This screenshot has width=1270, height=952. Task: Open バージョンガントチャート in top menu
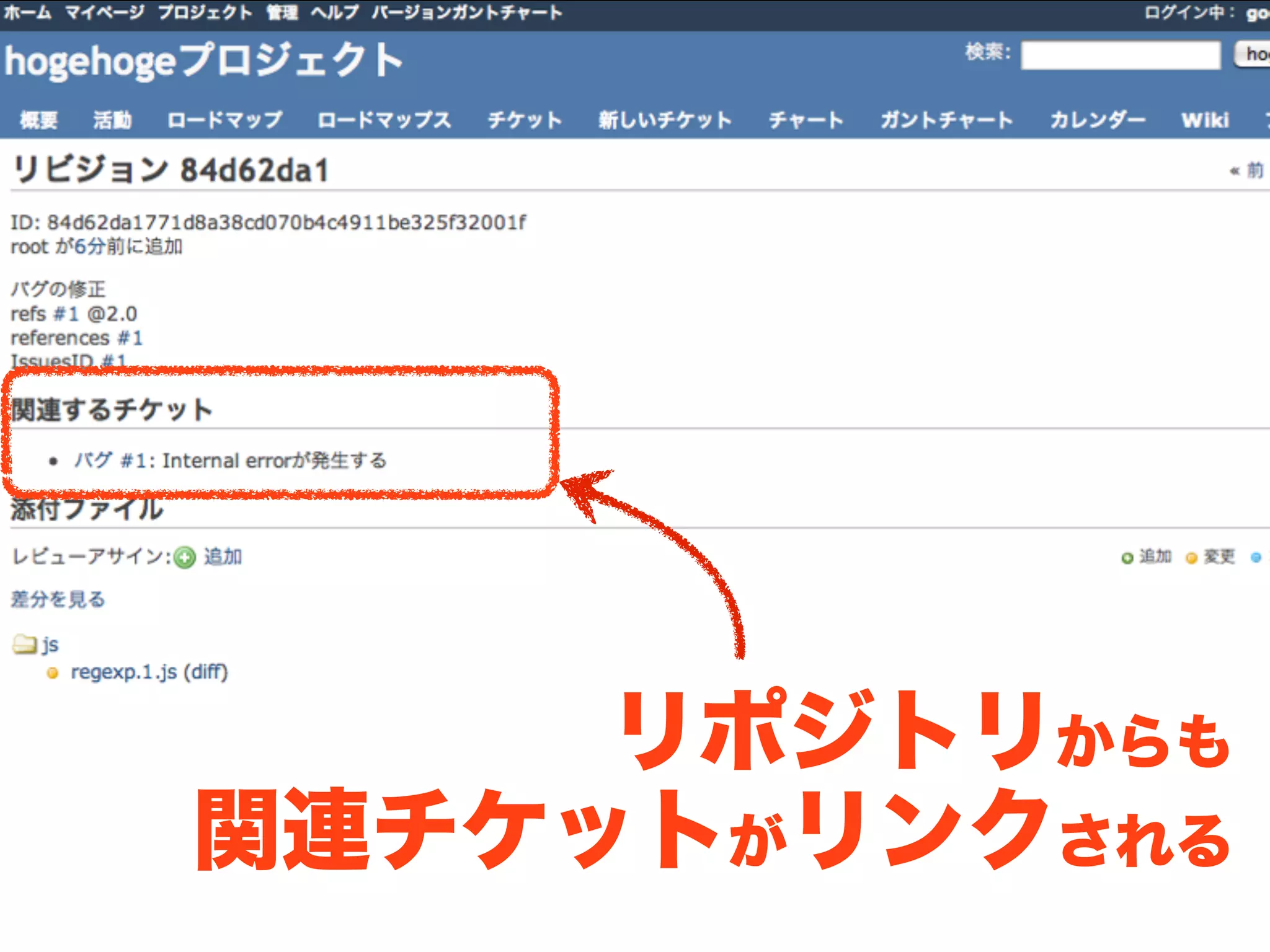pyautogui.click(x=467, y=12)
